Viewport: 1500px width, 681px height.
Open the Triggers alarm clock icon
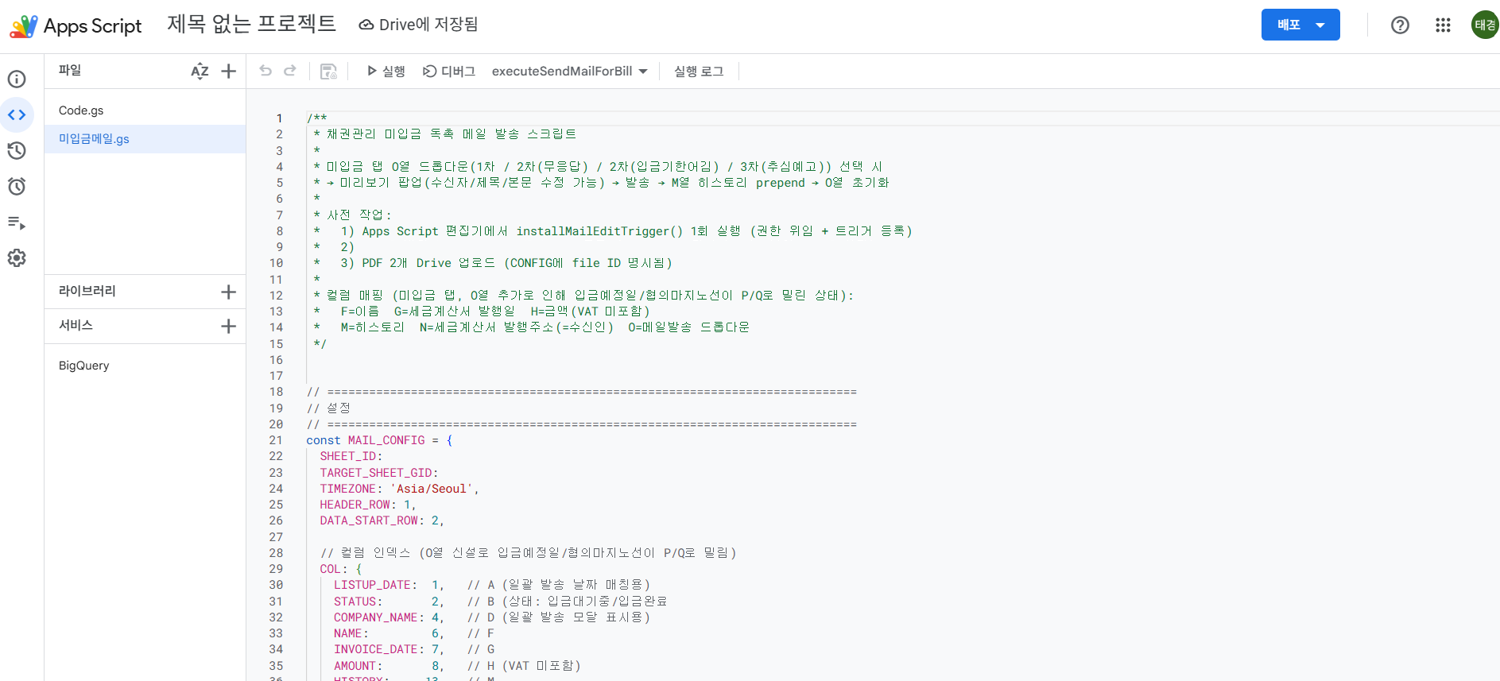tap(17, 187)
